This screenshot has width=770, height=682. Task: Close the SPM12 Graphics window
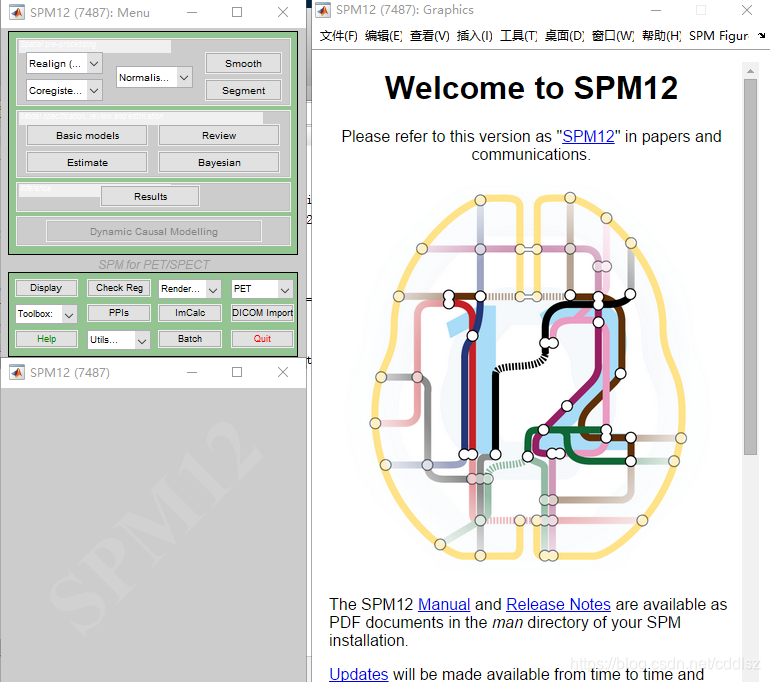[x=747, y=10]
